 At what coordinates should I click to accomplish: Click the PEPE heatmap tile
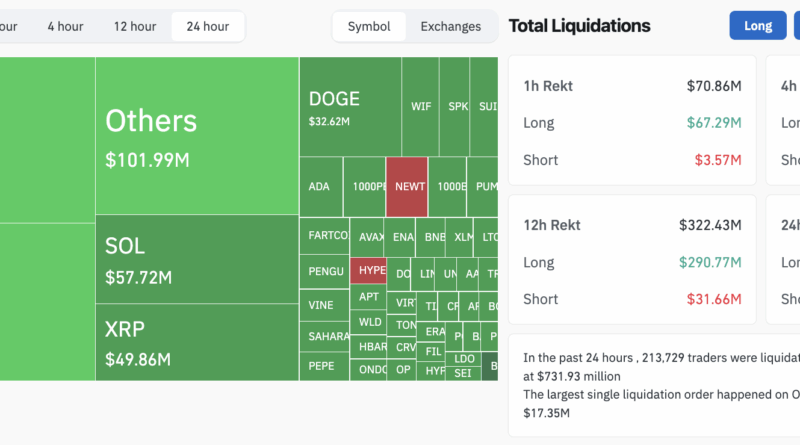(x=324, y=366)
